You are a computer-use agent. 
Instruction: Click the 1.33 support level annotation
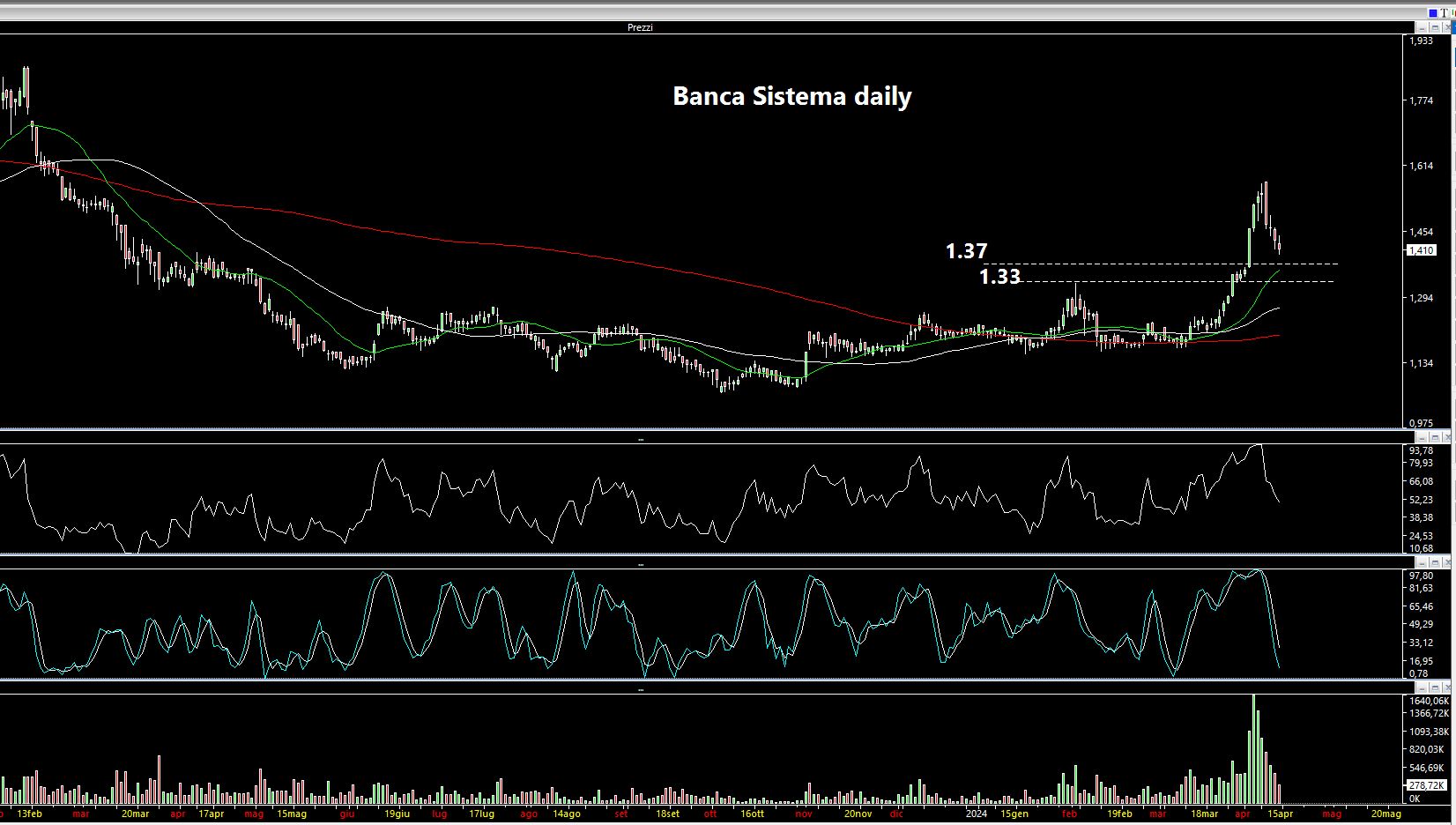point(1000,277)
